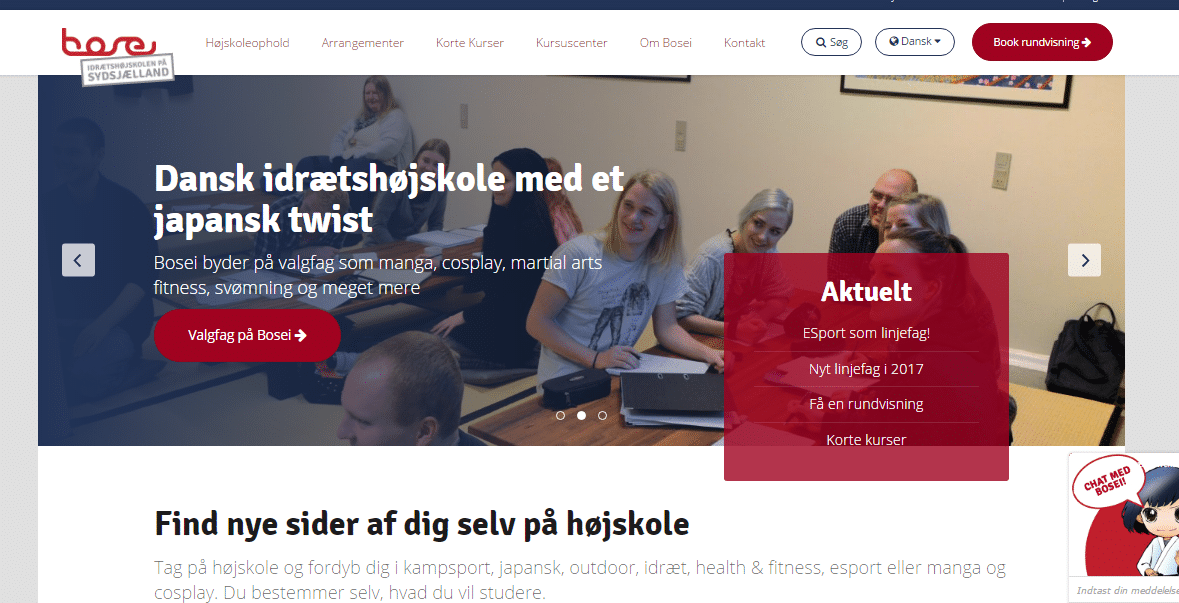Screen dimensions: 1179x603
Task: Open the Arrangementer menu item
Action: 362,43
